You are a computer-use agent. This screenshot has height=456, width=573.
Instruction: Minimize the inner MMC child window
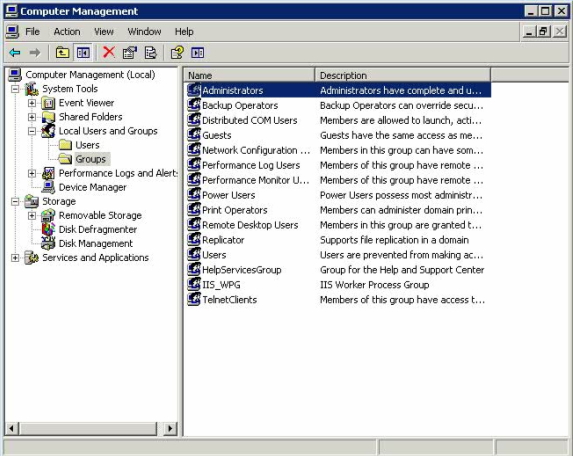point(529,32)
